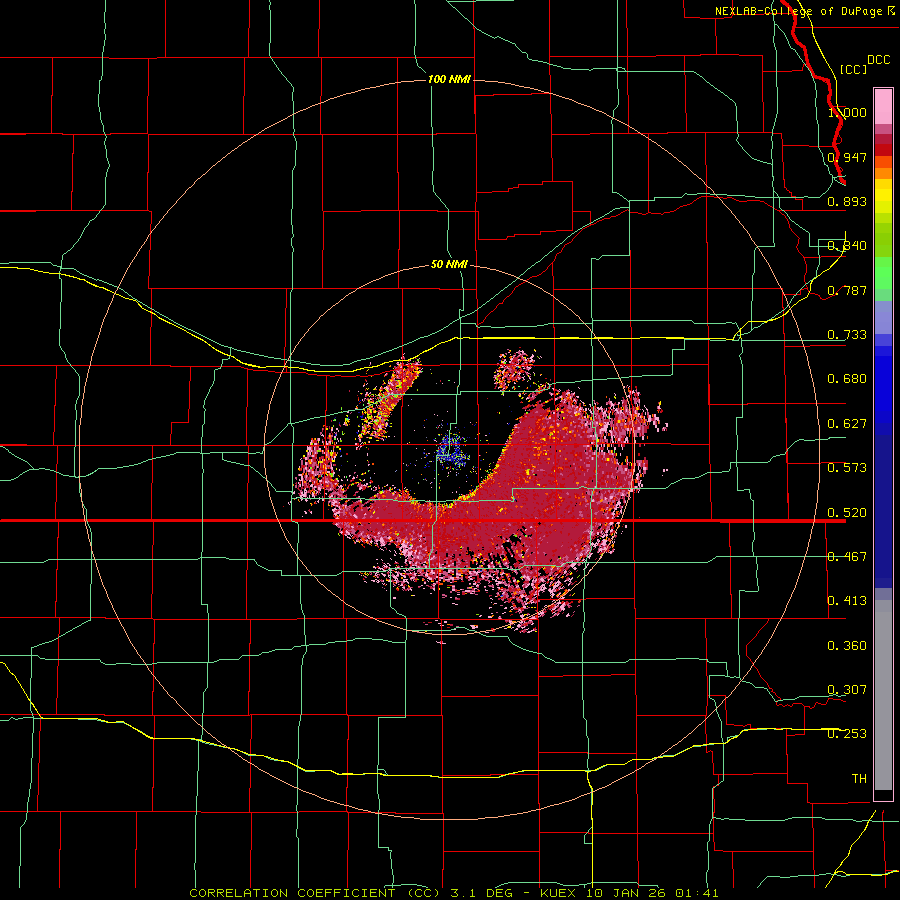Screen dimensions: 900x900
Task: Click the 0.680 color scale value
Action: [847, 378]
